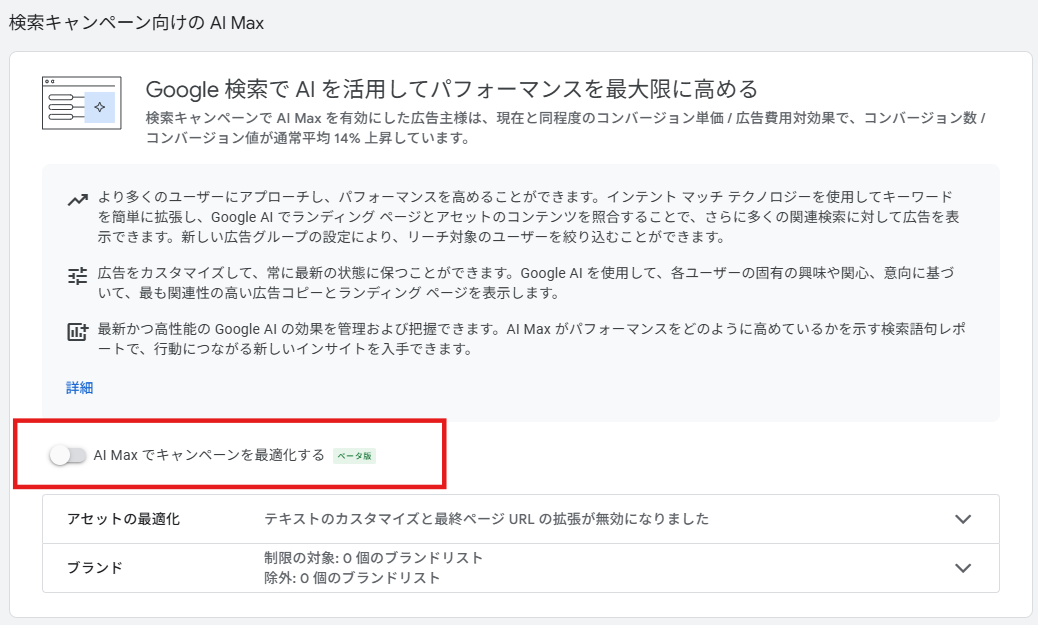This screenshot has height=625, width=1038.
Task: Click text 制限の対象: 0 個のブランドリスト
Action: [x=373, y=558]
